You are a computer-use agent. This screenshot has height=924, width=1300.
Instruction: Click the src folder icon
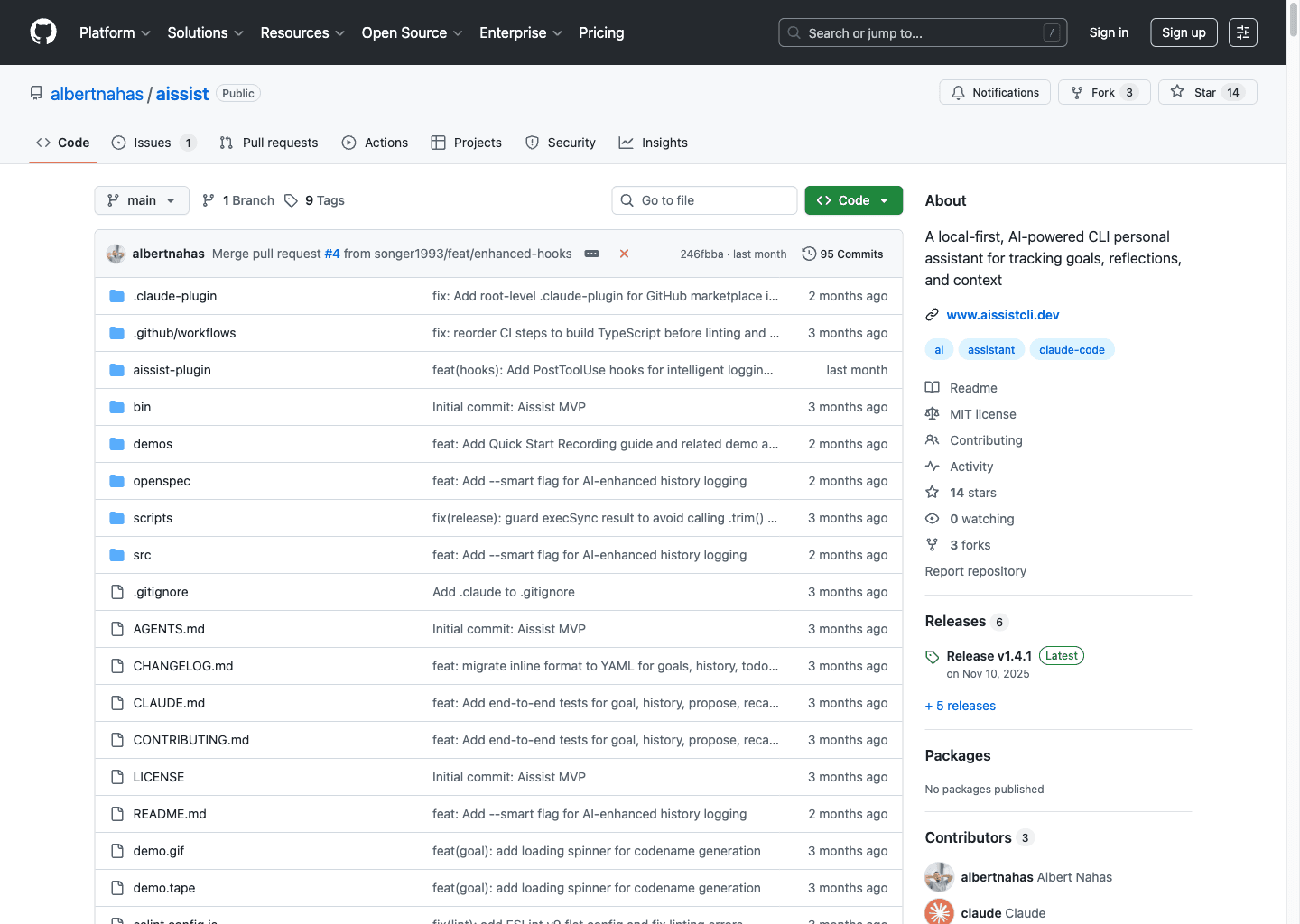[116, 555]
